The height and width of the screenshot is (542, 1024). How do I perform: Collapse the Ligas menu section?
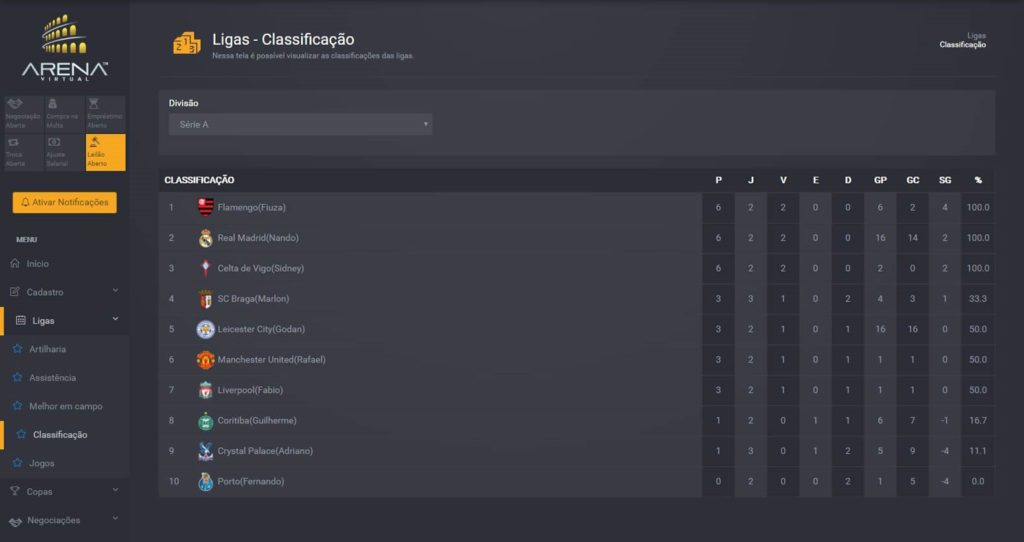point(65,321)
